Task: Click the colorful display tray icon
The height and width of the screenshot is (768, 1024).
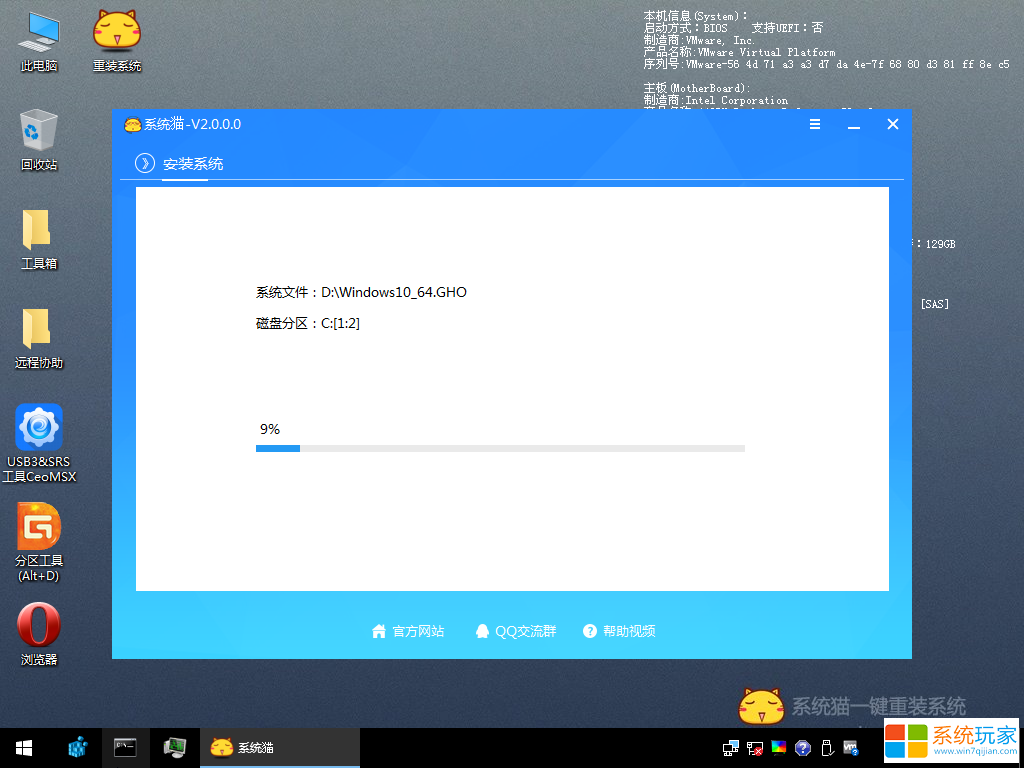Action: [x=779, y=748]
